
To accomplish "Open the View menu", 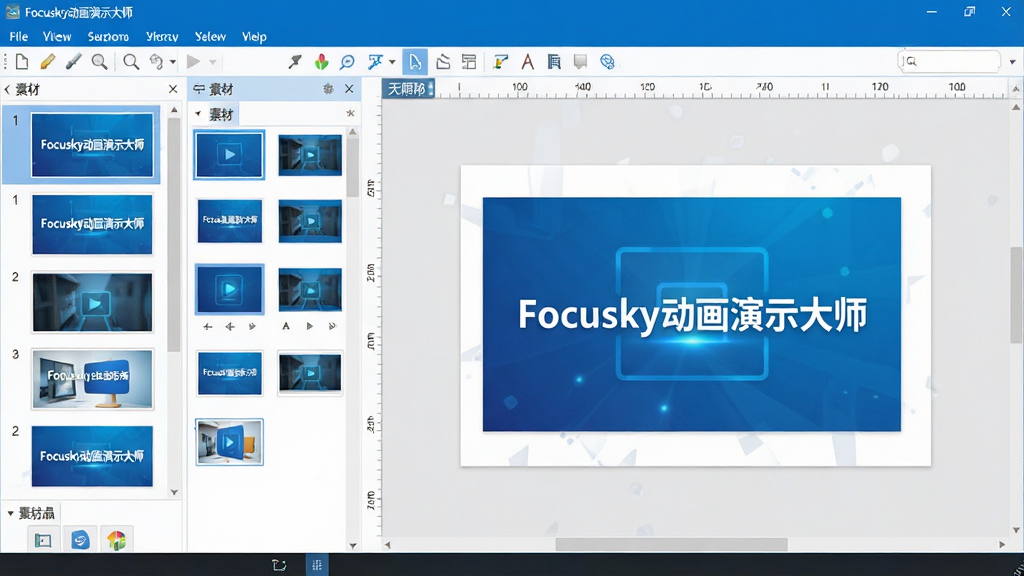I will (x=57, y=37).
